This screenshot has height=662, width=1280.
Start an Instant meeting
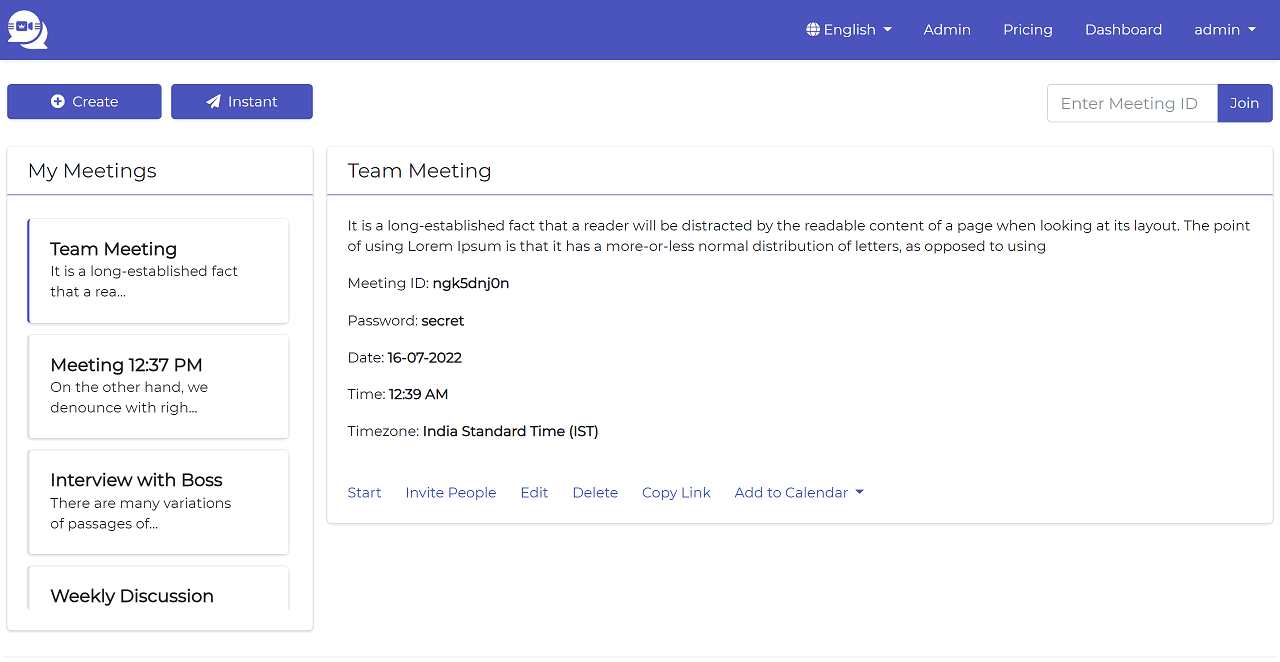point(242,102)
